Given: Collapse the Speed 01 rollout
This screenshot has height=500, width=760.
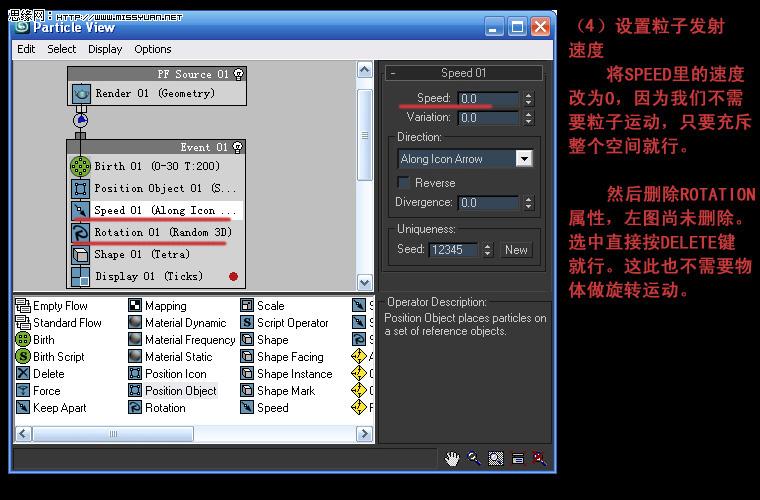Looking at the screenshot, I should 393,73.
